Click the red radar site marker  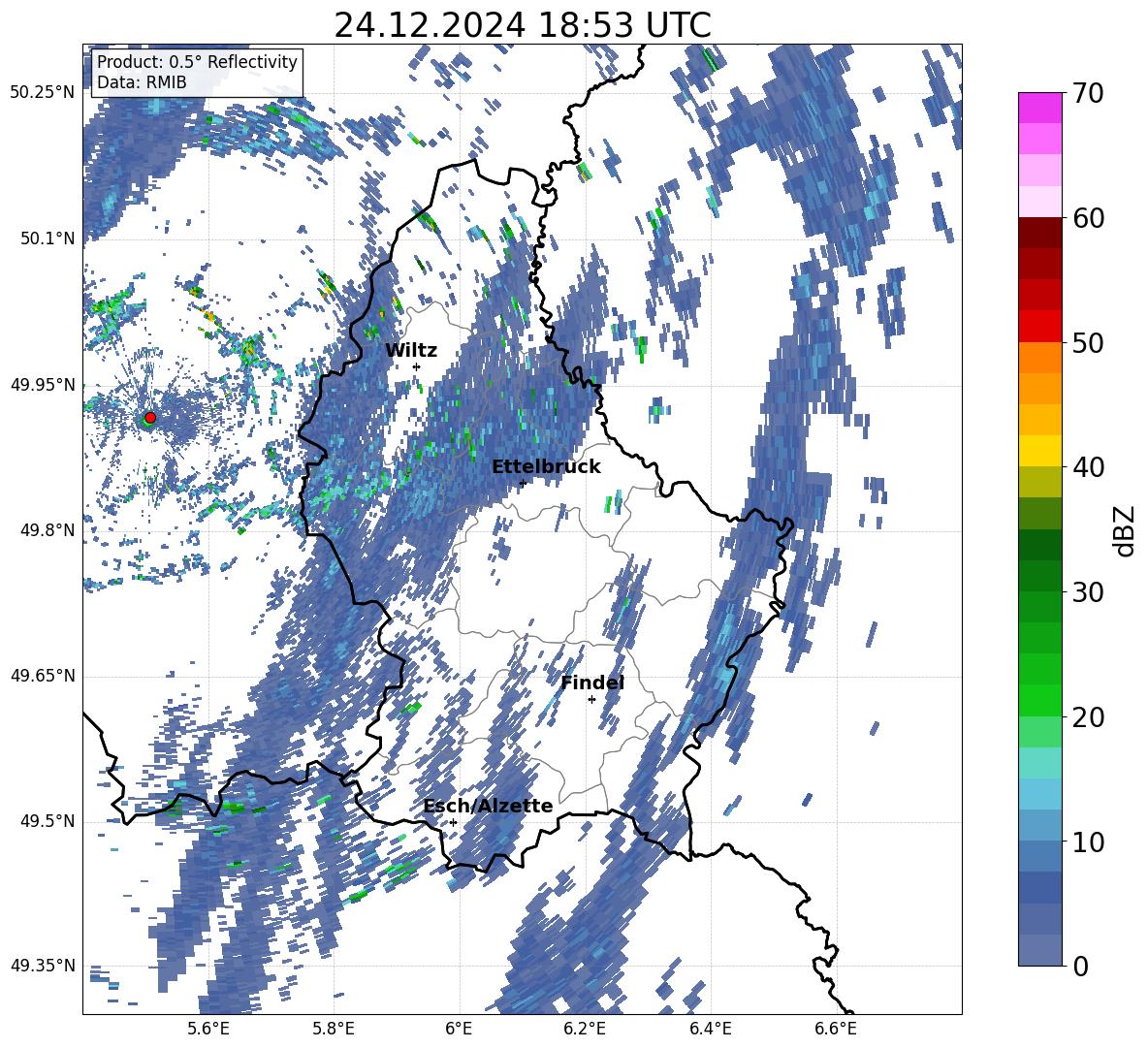coord(150,417)
